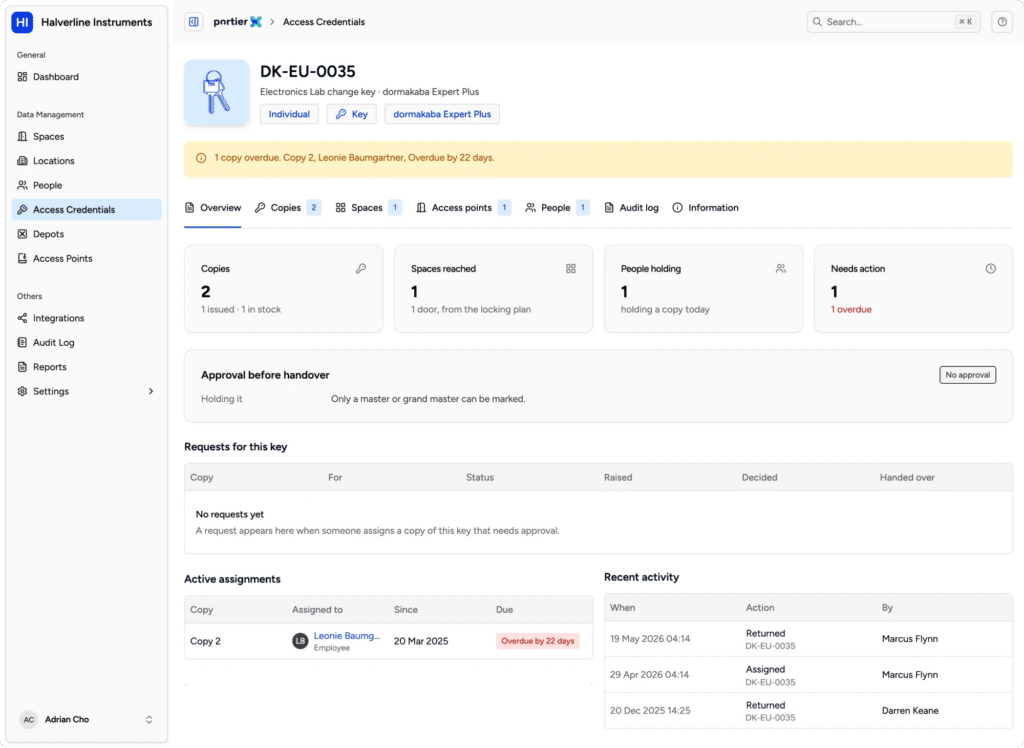Select the 29 Apr 2026 04:14 activity row

(808, 675)
